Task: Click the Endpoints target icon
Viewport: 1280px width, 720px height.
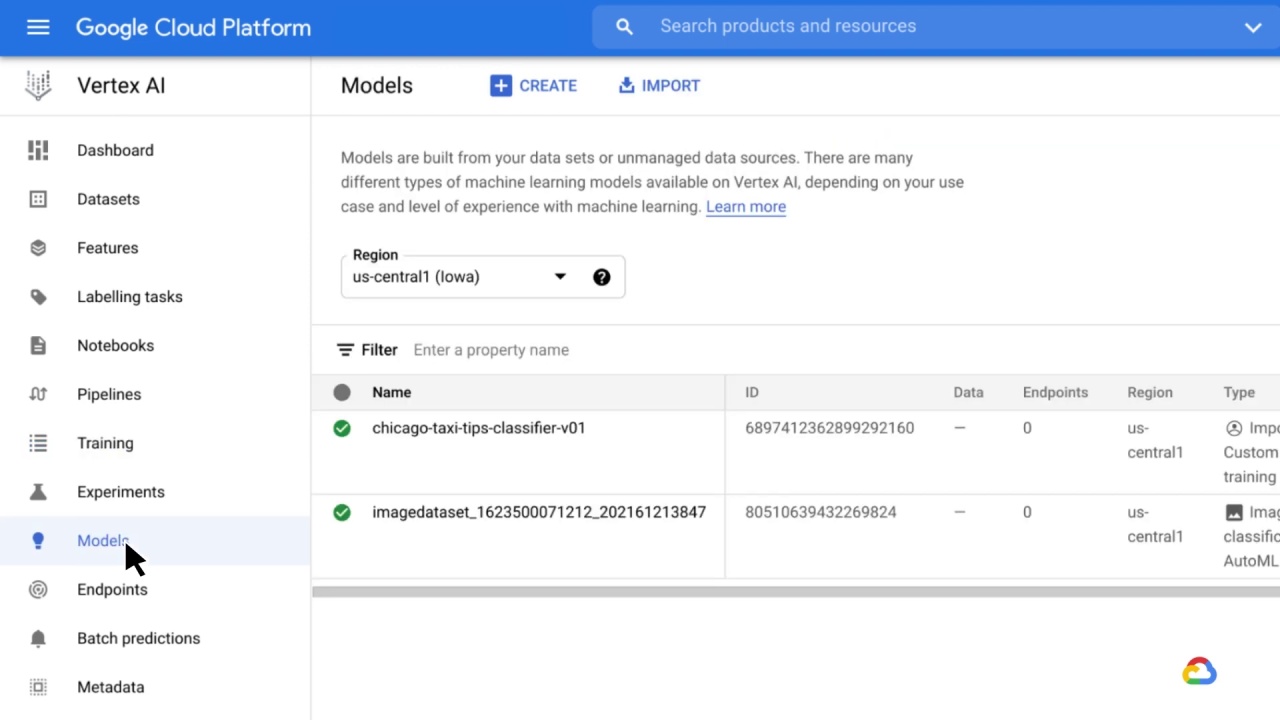Action: [38, 590]
